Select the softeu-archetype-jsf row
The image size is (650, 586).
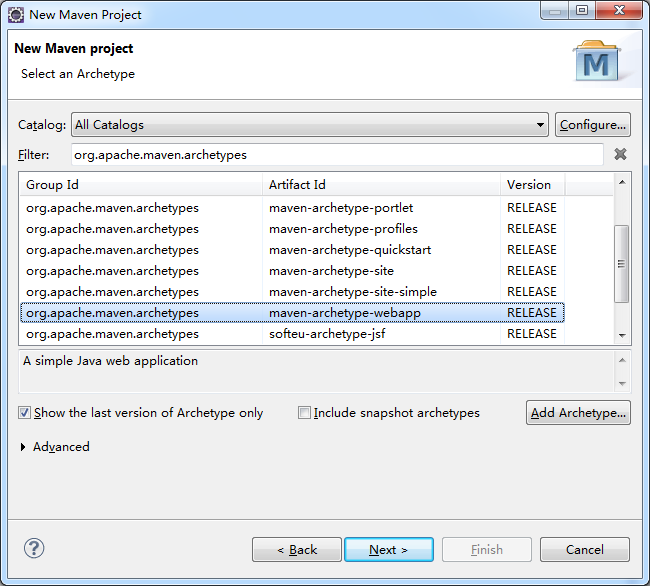point(292,334)
